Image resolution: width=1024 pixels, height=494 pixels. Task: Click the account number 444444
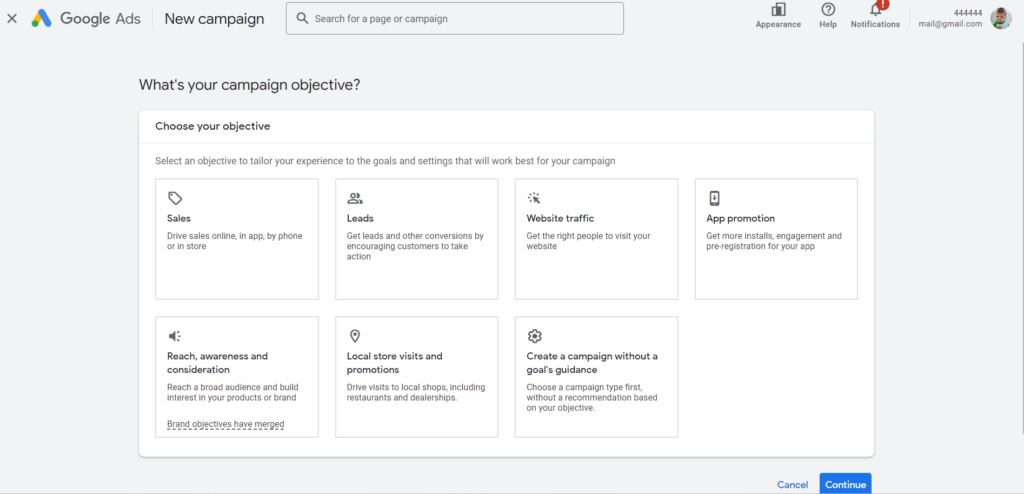tap(968, 12)
